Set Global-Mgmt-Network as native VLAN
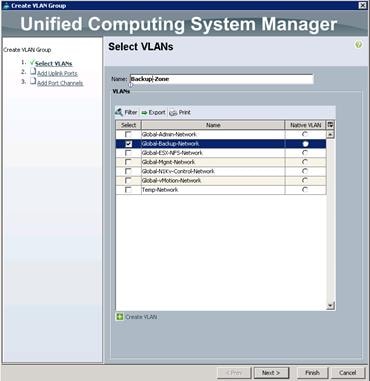Image resolution: width=370 pixels, height=381 pixels. (x=305, y=162)
